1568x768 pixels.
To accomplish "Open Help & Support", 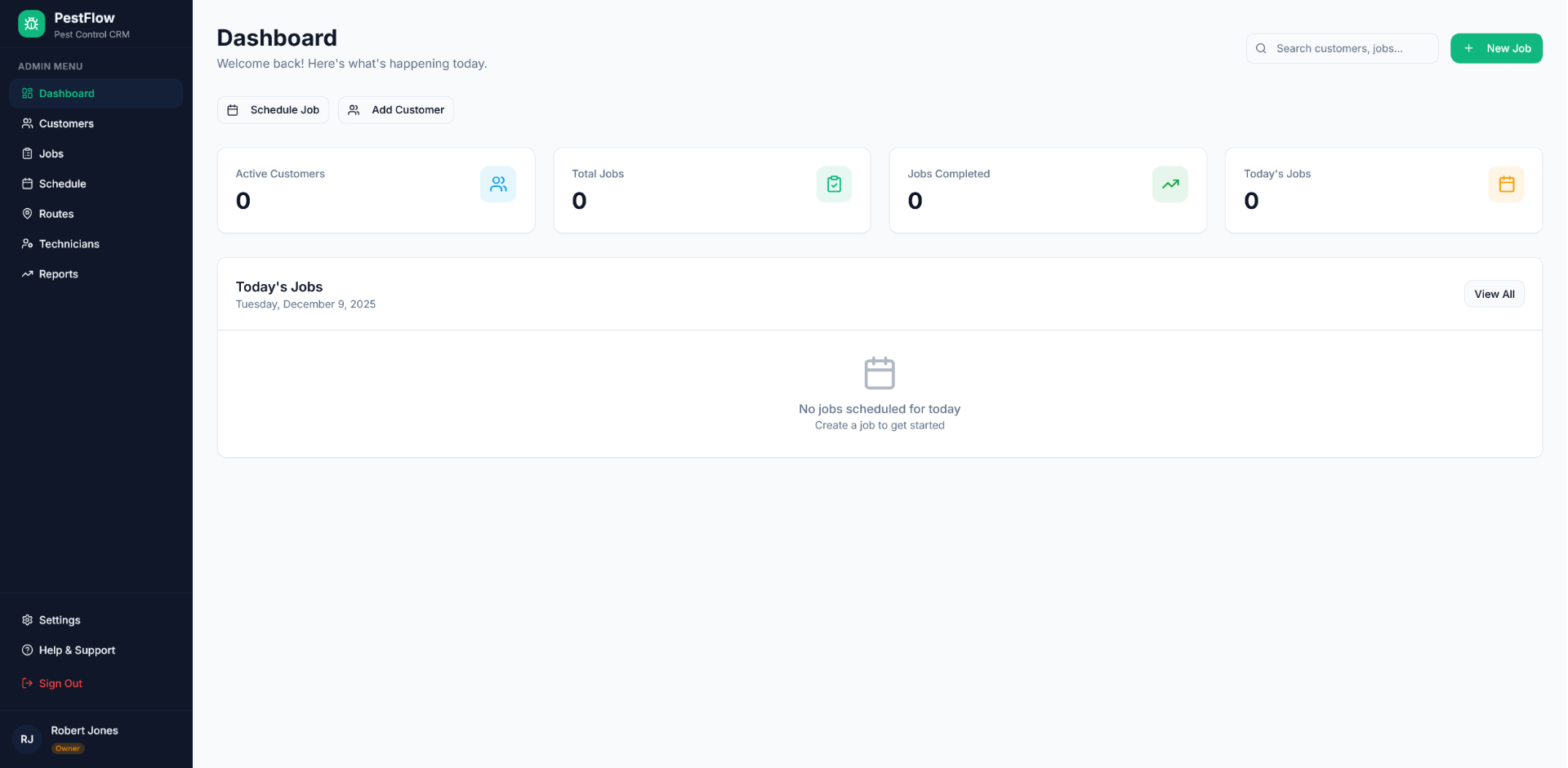I will [96, 650].
